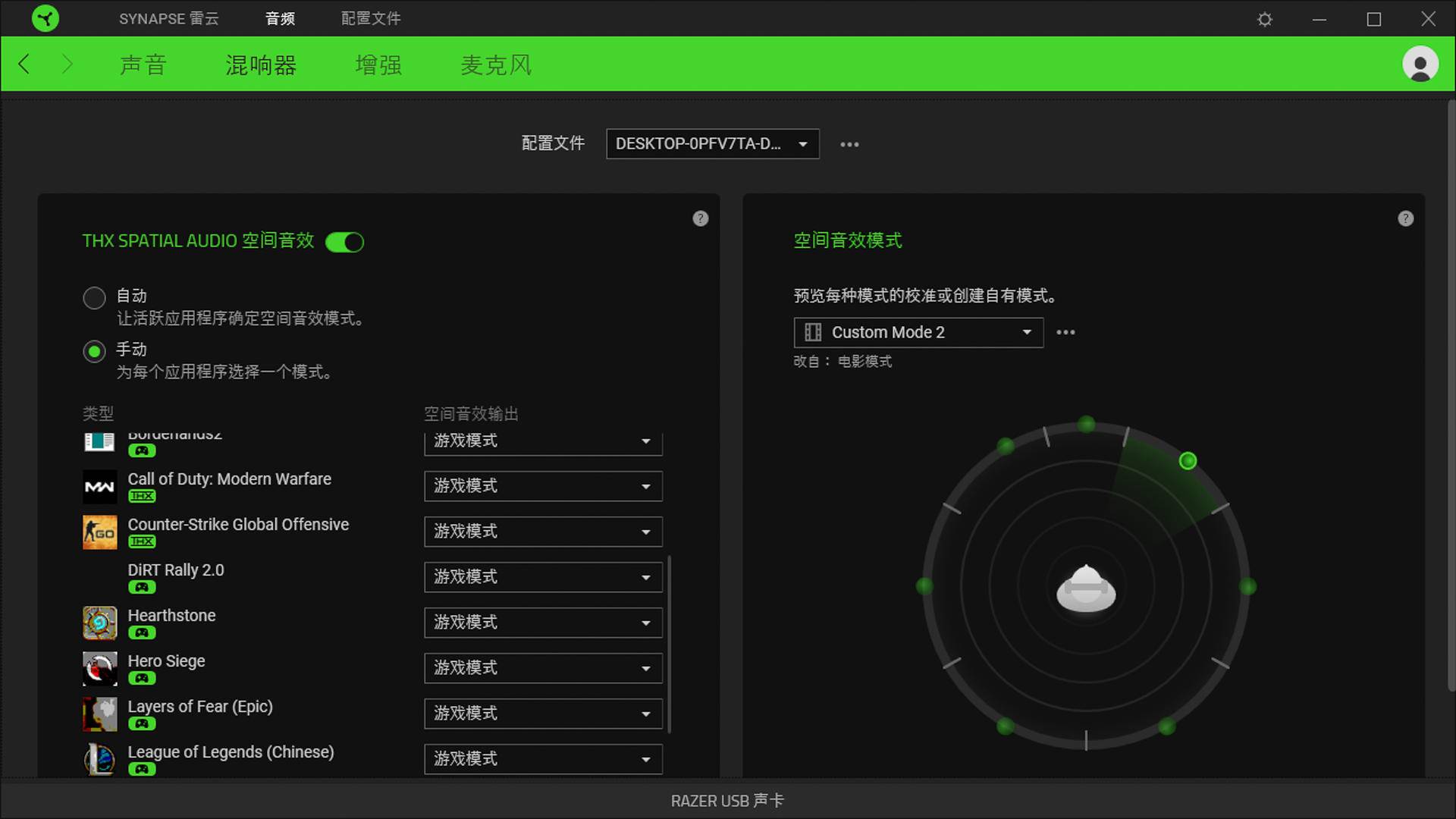Click the Hearthstone application icon

(99, 623)
